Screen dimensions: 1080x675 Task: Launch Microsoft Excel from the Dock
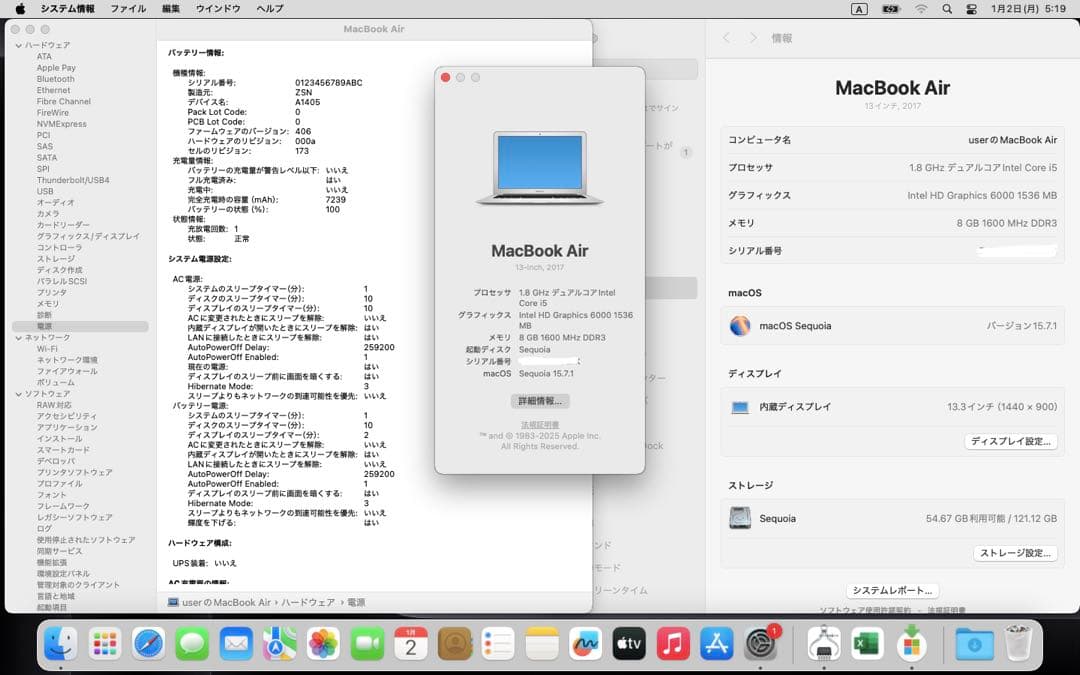(865, 645)
